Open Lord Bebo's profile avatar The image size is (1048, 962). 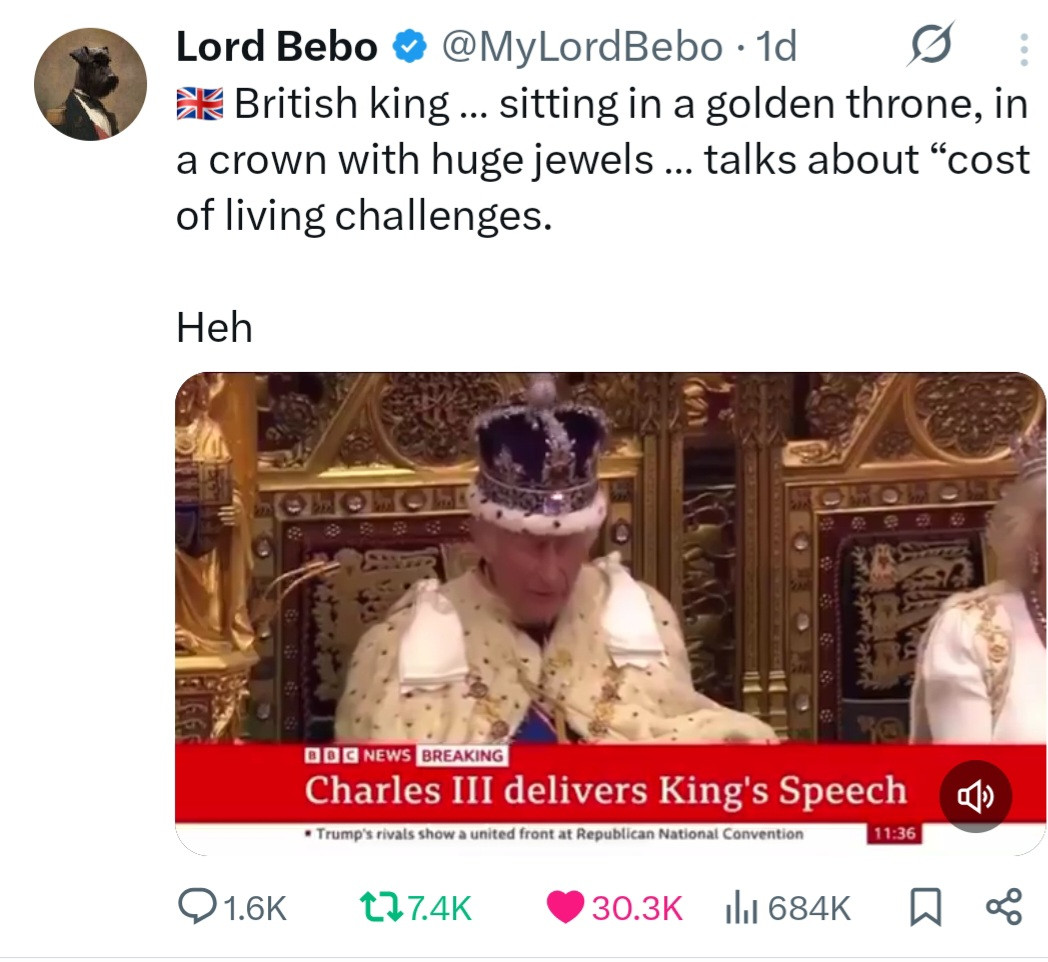coord(91,84)
